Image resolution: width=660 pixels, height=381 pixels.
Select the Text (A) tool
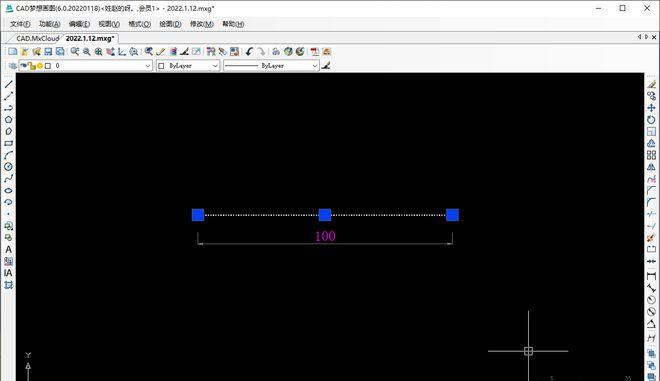tap(8, 250)
